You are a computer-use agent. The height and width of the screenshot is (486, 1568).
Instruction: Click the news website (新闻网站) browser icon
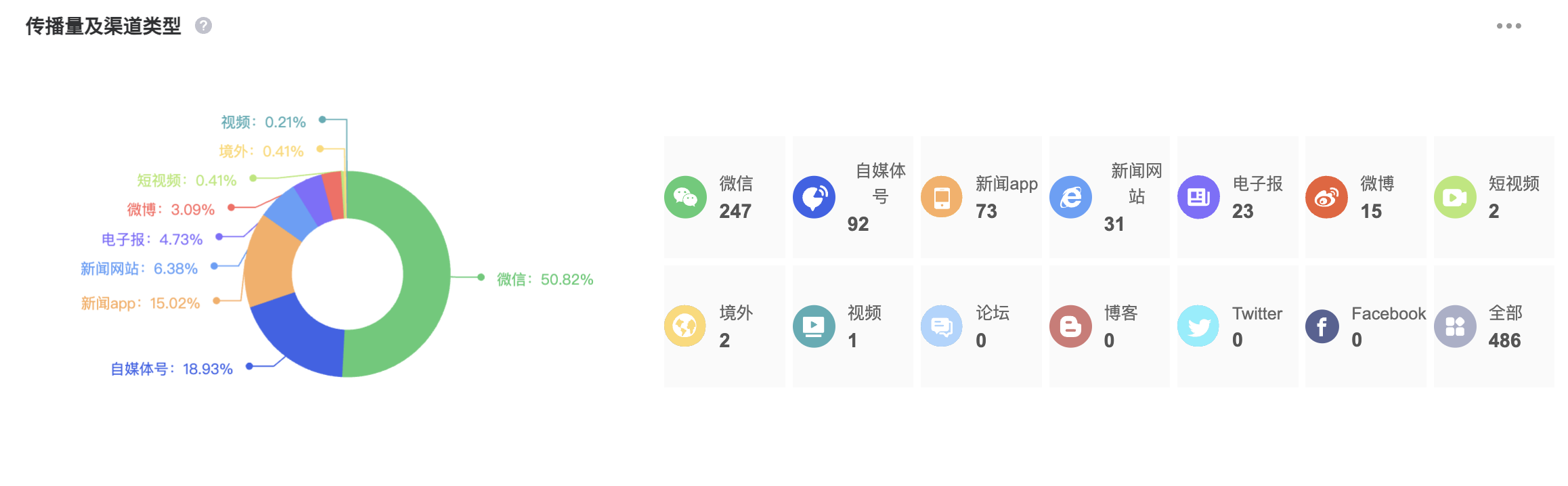pyautogui.click(x=1070, y=197)
